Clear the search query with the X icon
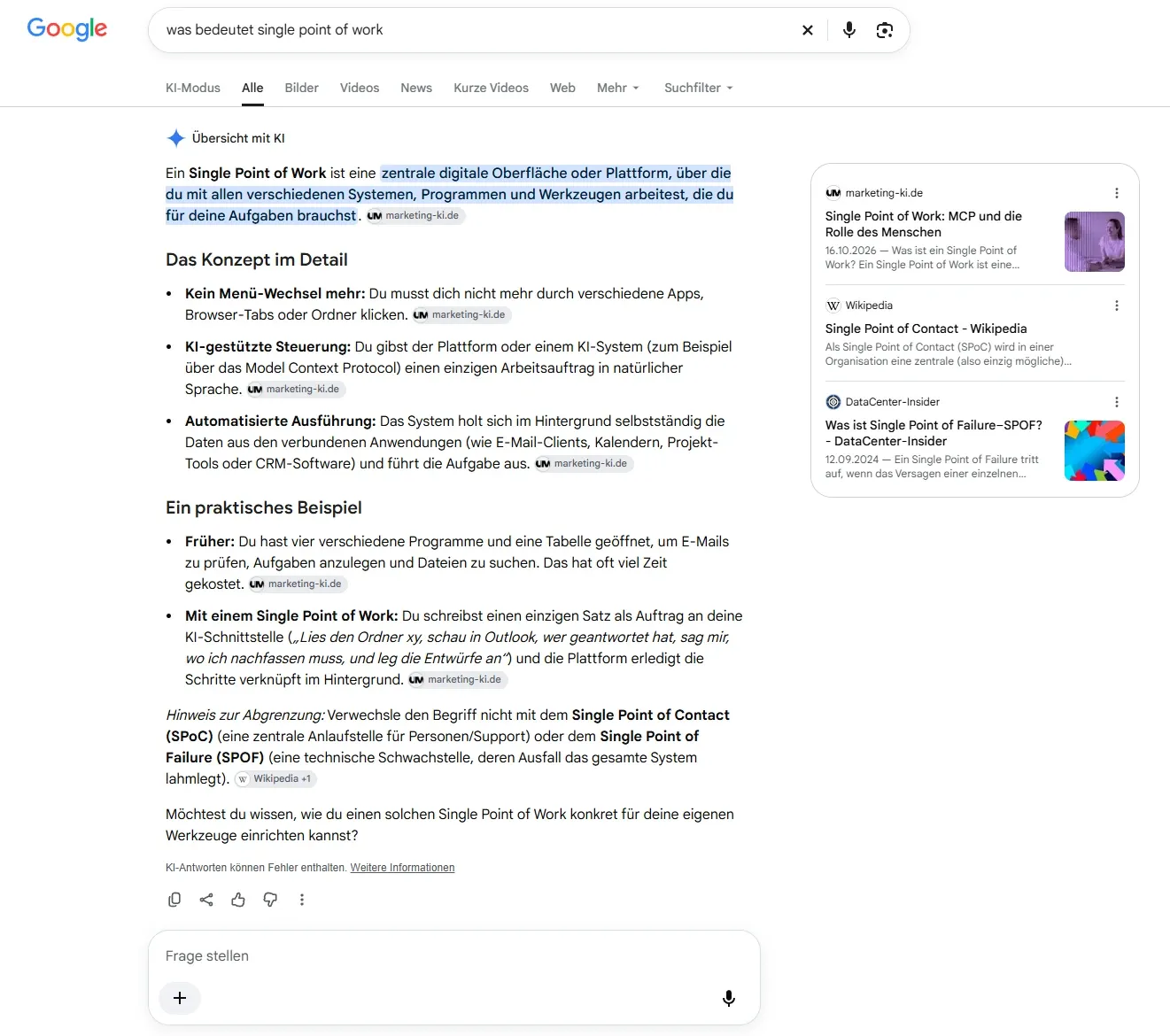The image size is (1170, 1036). coord(808,30)
